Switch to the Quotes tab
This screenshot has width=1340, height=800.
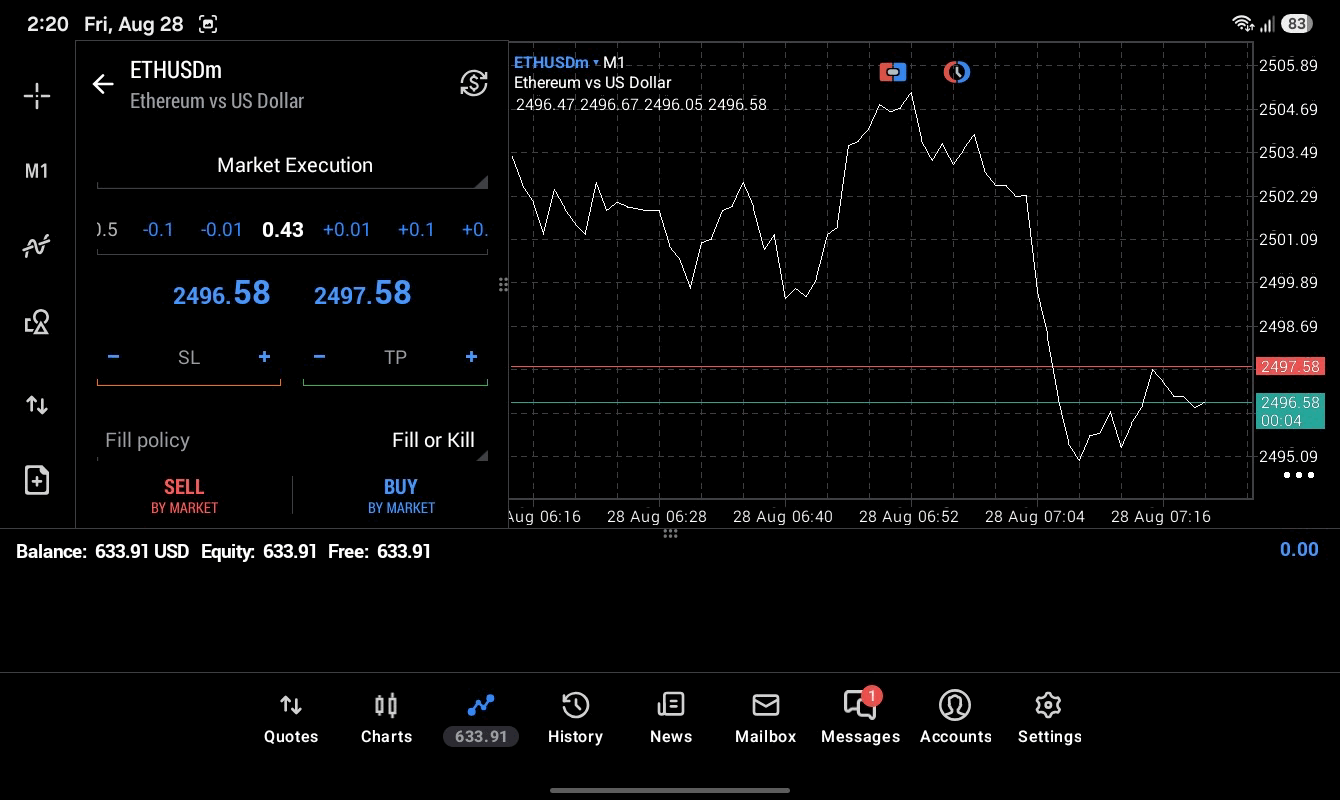pyautogui.click(x=291, y=719)
